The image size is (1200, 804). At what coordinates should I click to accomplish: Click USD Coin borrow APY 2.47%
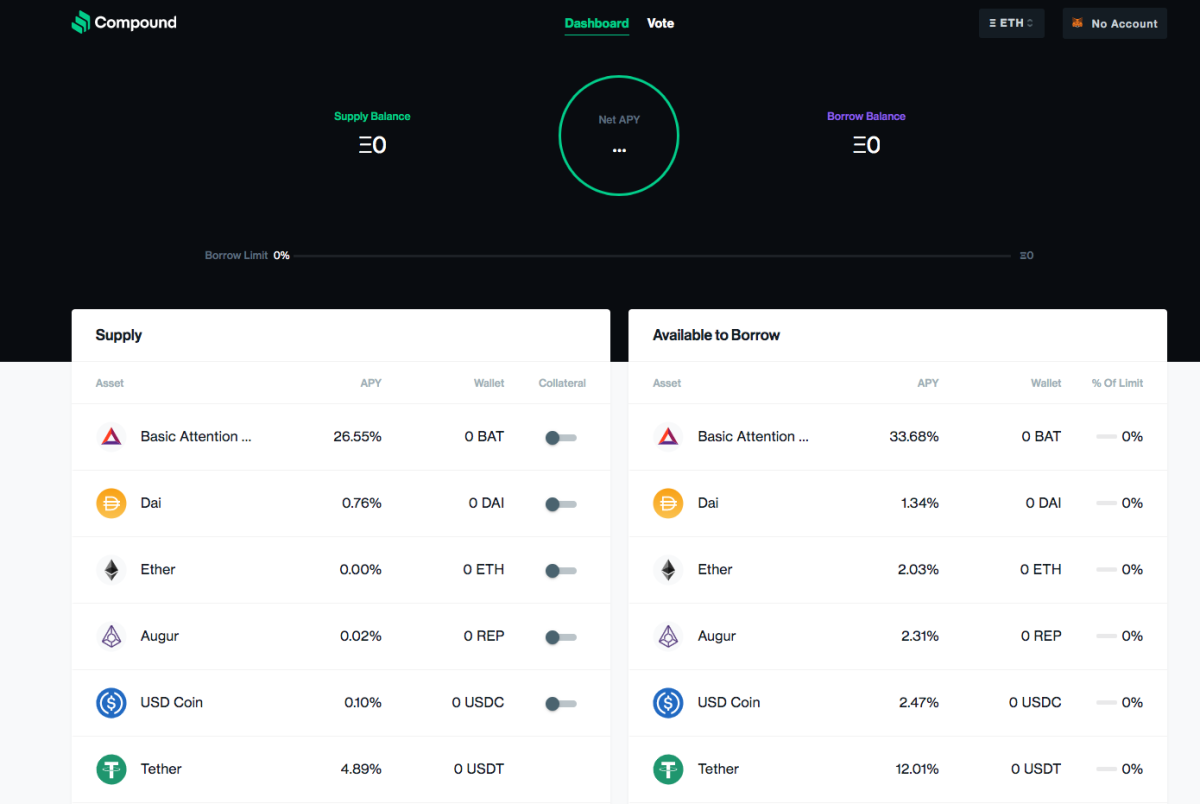point(919,703)
